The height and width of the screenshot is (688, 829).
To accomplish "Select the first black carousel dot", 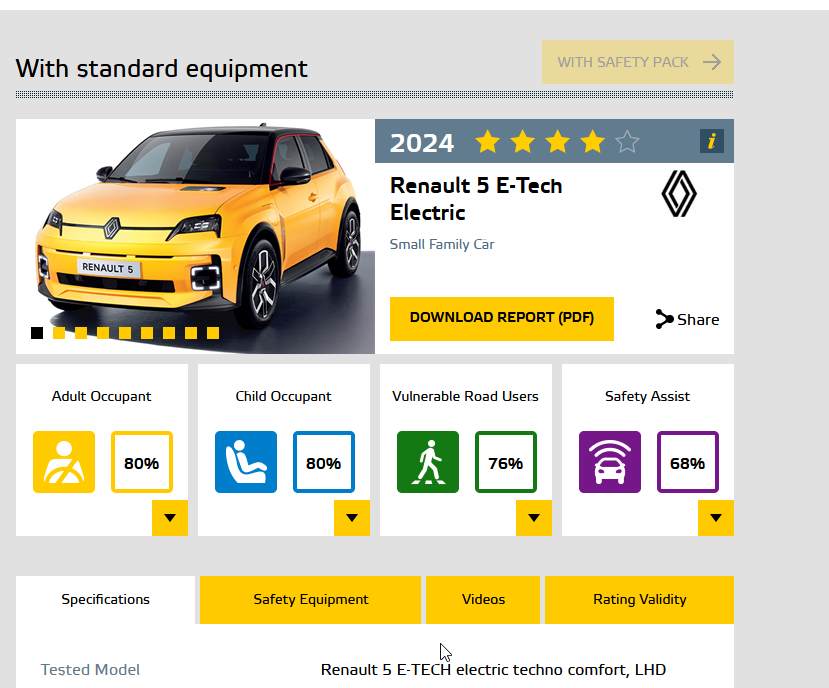I will (x=37, y=333).
